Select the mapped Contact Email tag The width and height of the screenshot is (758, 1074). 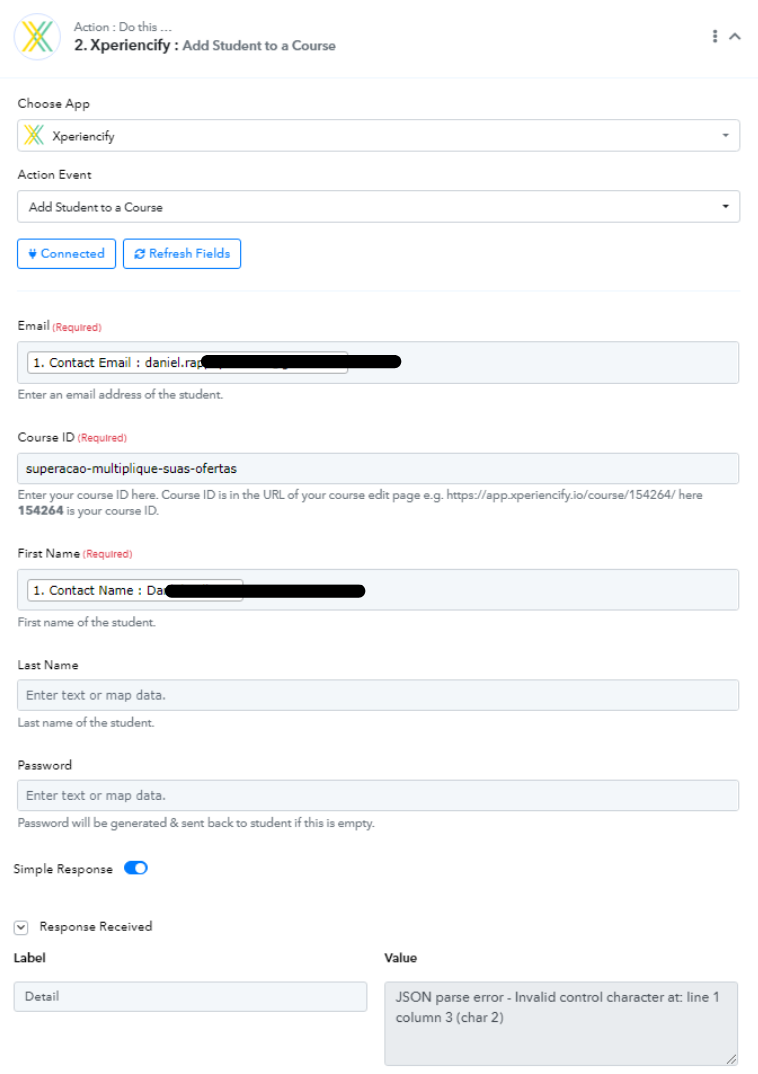coord(187,362)
